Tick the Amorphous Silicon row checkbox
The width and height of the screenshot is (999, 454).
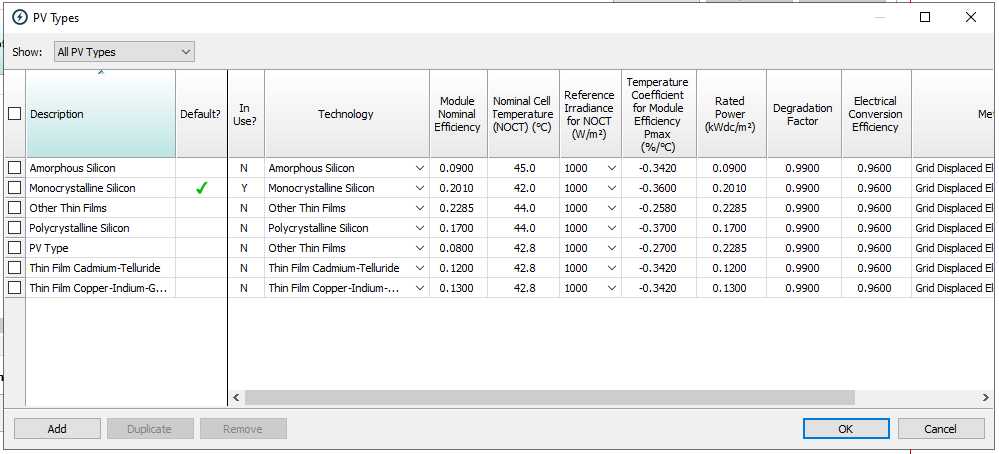pos(14,168)
